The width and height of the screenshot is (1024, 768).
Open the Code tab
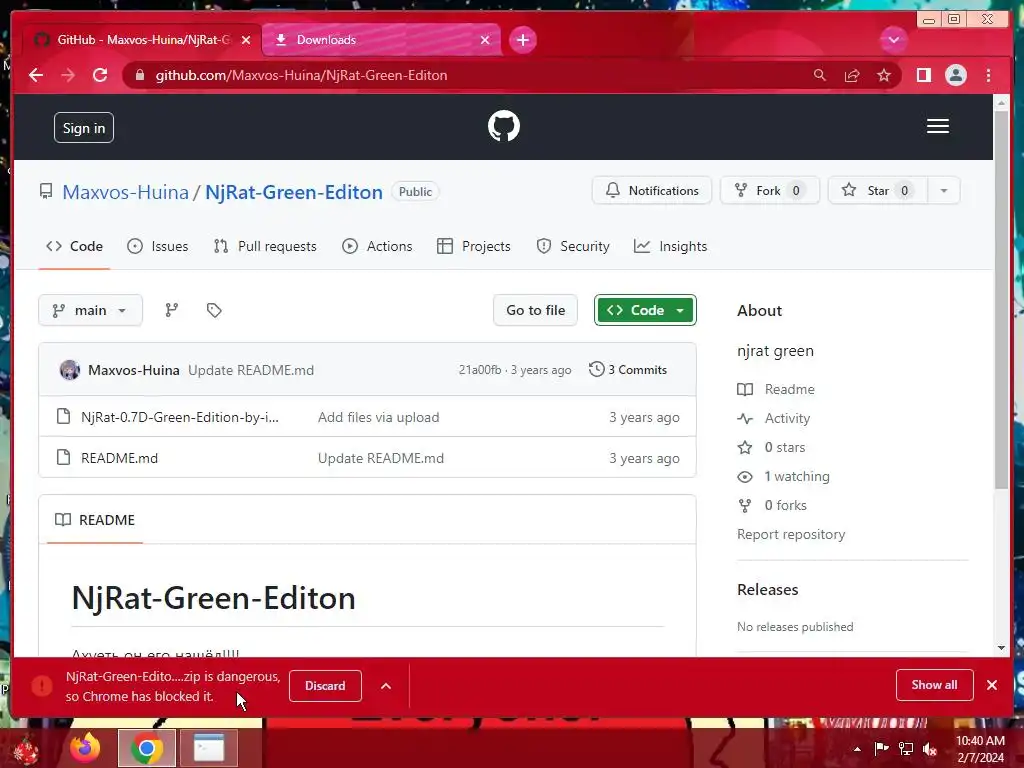[74, 246]
